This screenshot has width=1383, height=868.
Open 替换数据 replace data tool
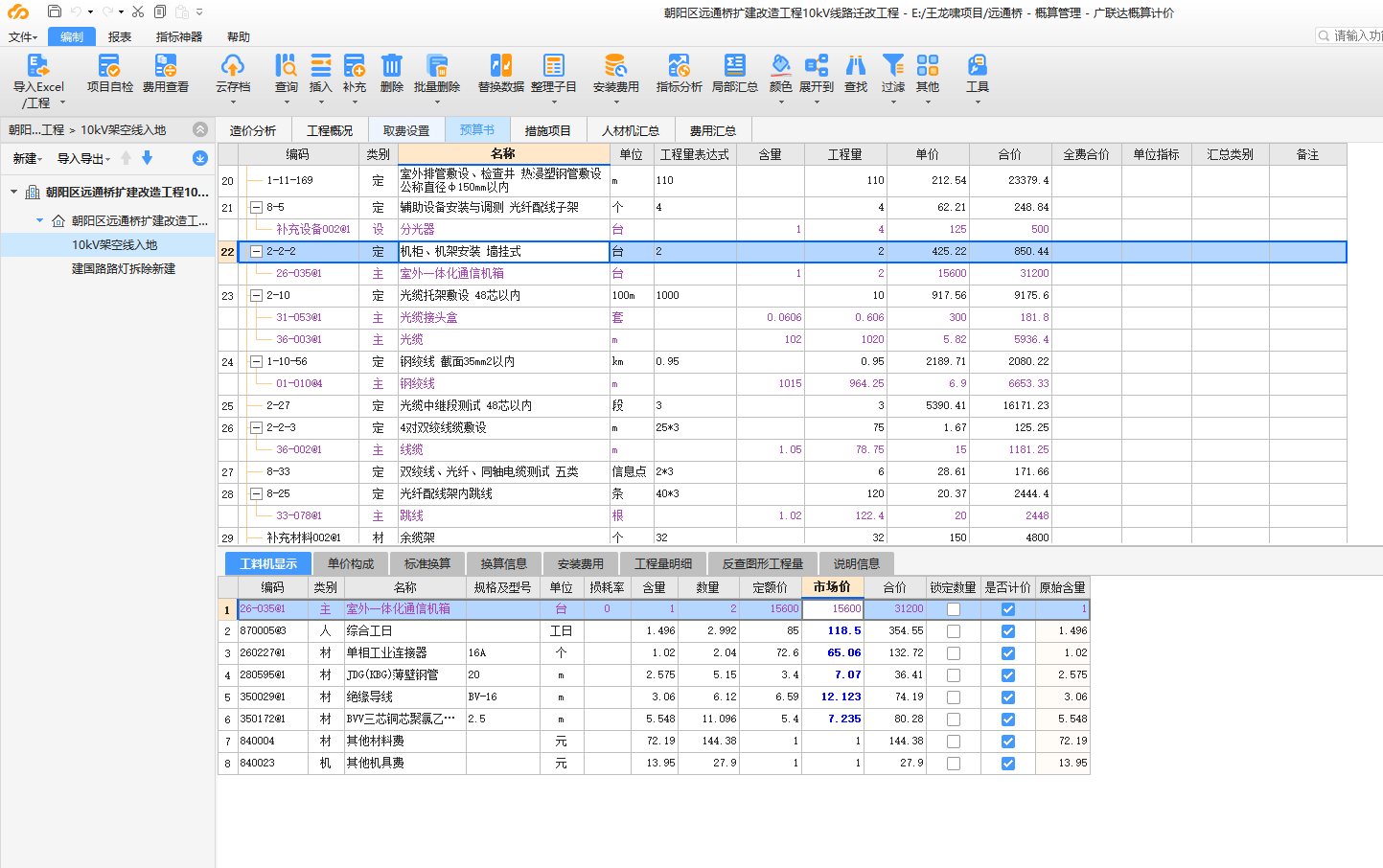click(500, 67)
